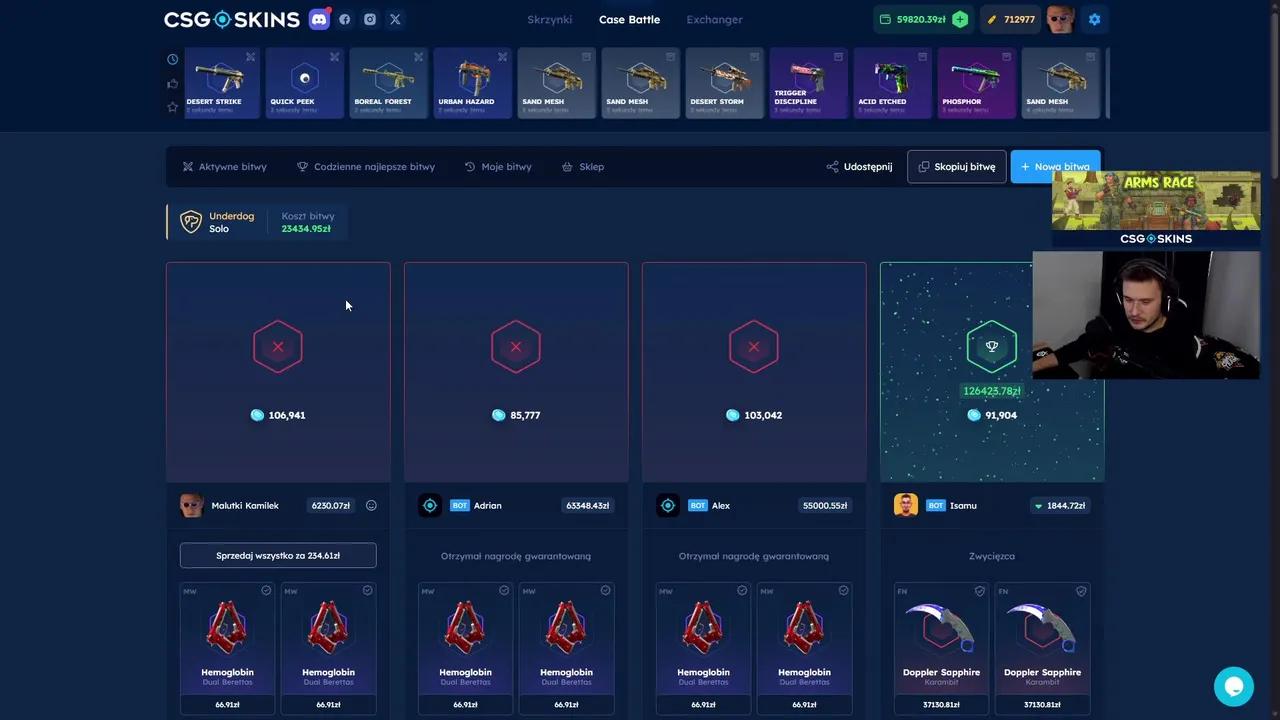
Task: Click bot Adrian's target avatar
Action: 430,505
